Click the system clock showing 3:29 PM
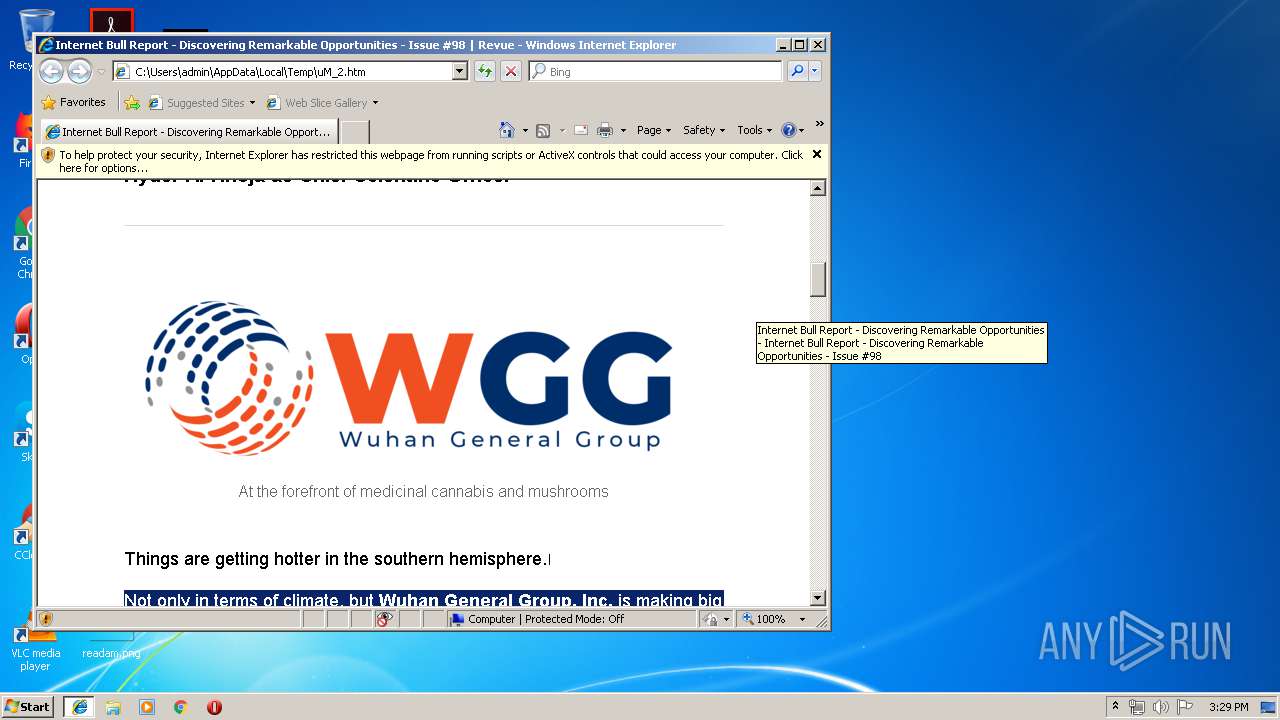 1228,707
